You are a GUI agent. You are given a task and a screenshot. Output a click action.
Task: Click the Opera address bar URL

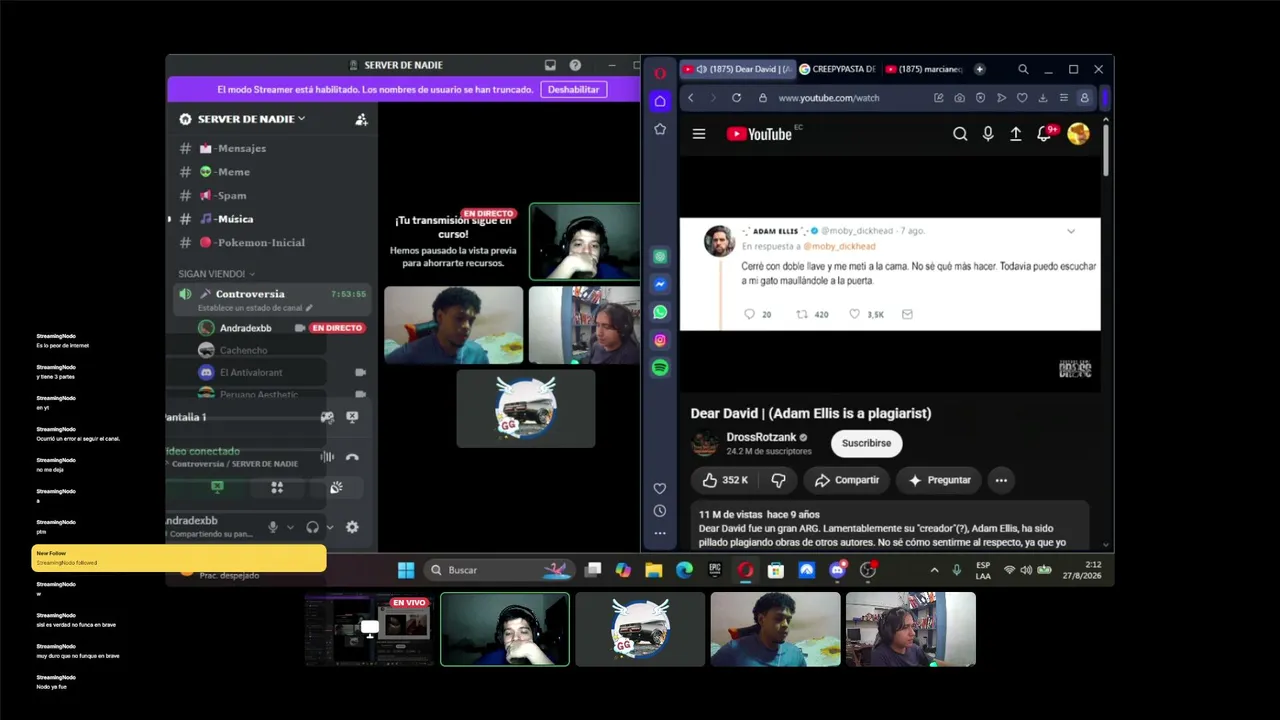[x=828, y=98]
